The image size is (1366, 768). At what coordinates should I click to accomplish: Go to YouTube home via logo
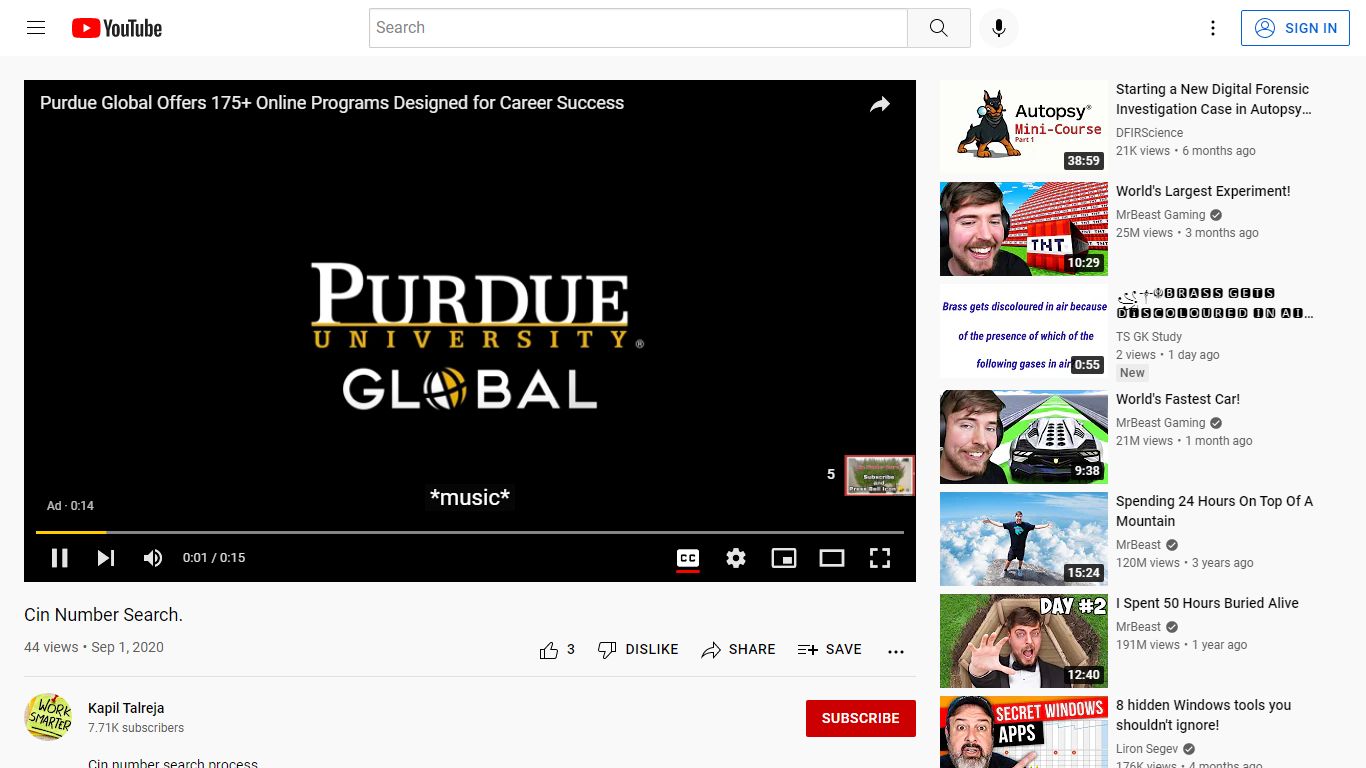point(117,28)
